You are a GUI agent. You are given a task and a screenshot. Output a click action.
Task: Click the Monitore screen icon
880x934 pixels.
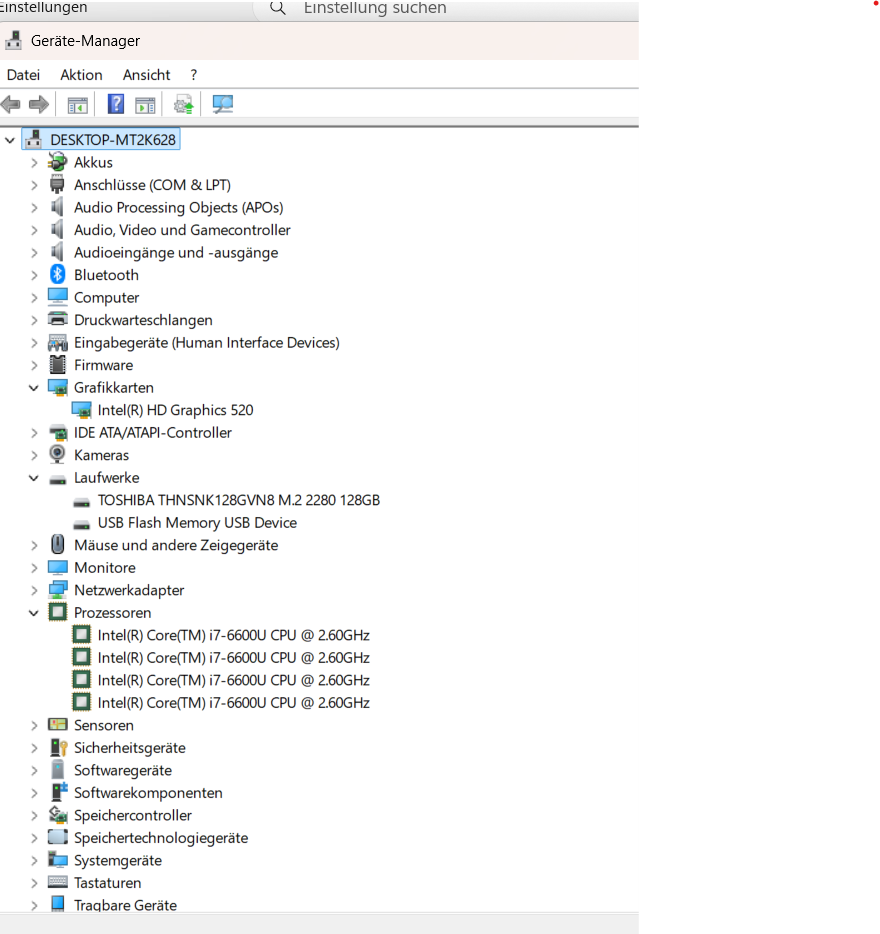tap(58, 567)
